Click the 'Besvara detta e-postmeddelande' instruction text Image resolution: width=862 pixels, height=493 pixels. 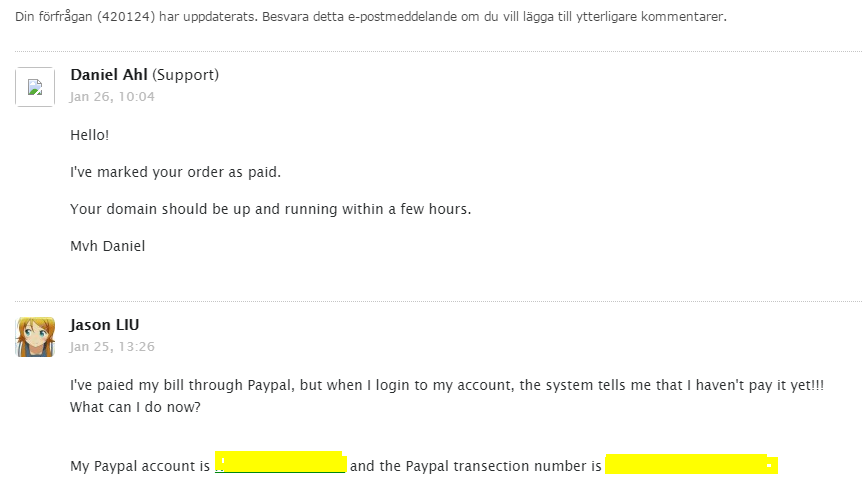point(494,16)
